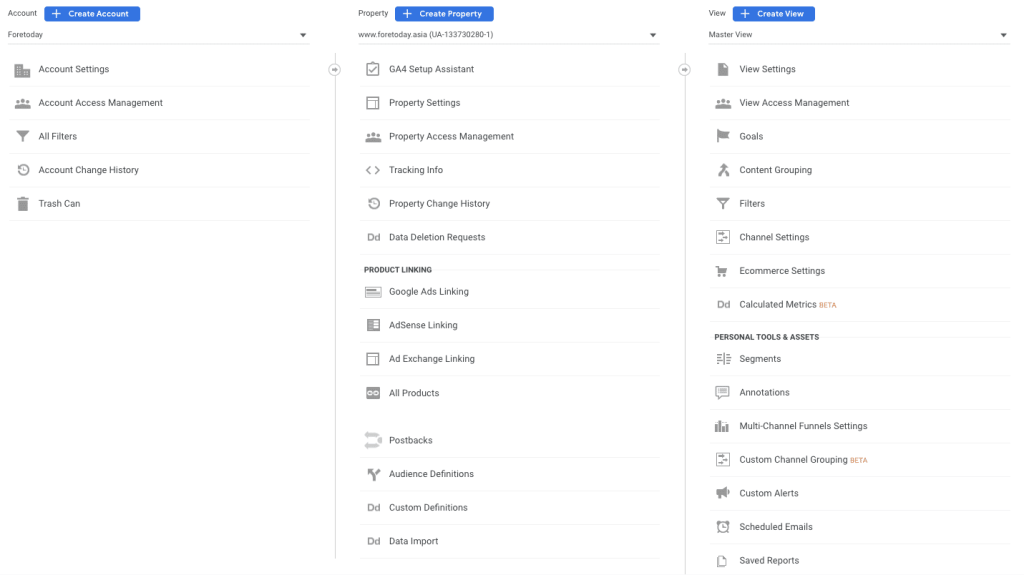The height and width of the screenshot is (575, 1024).
Task: Click the All Filters funnel icon
Action: coord(22,137)
